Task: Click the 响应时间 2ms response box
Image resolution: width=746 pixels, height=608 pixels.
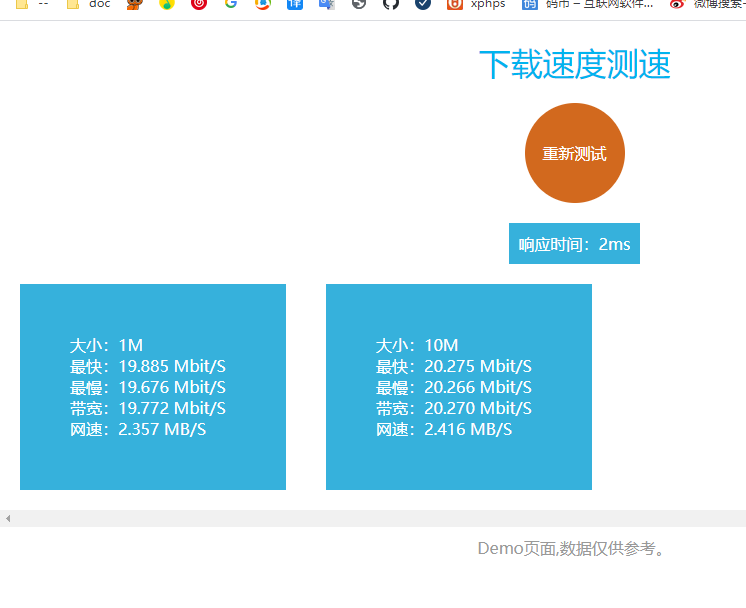Action: 574,244
